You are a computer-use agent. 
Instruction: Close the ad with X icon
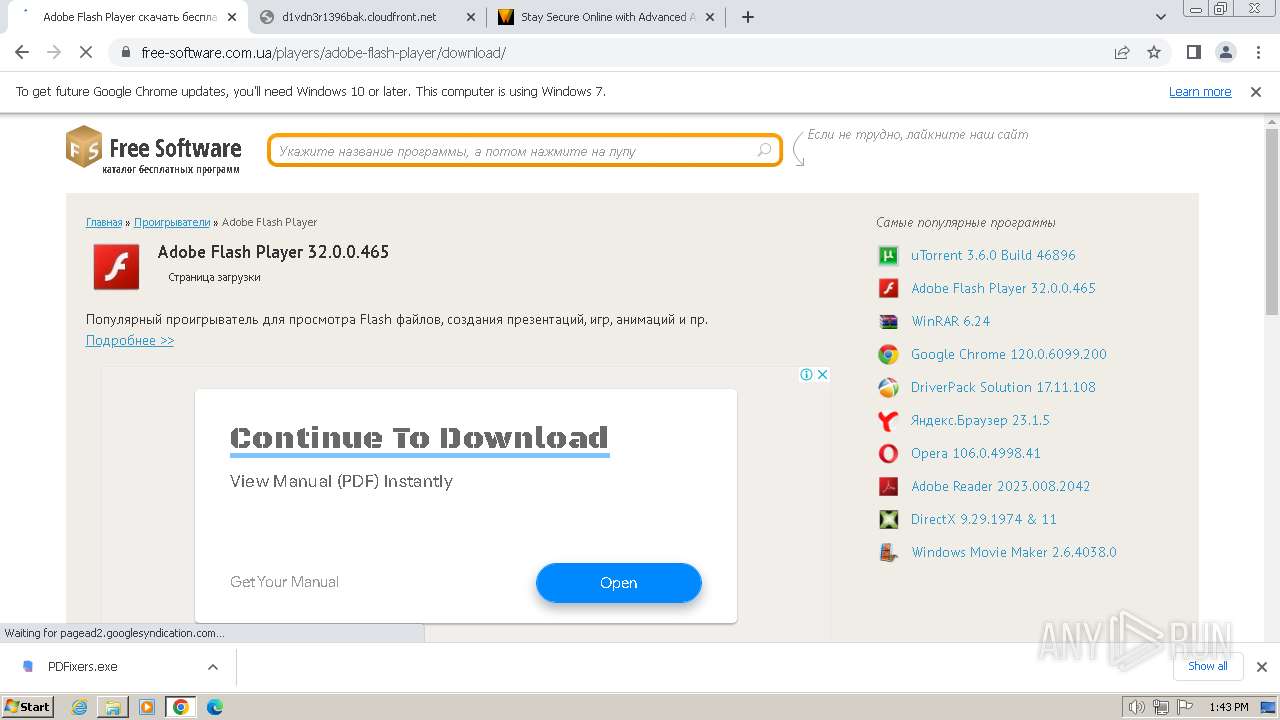point(822,374)
